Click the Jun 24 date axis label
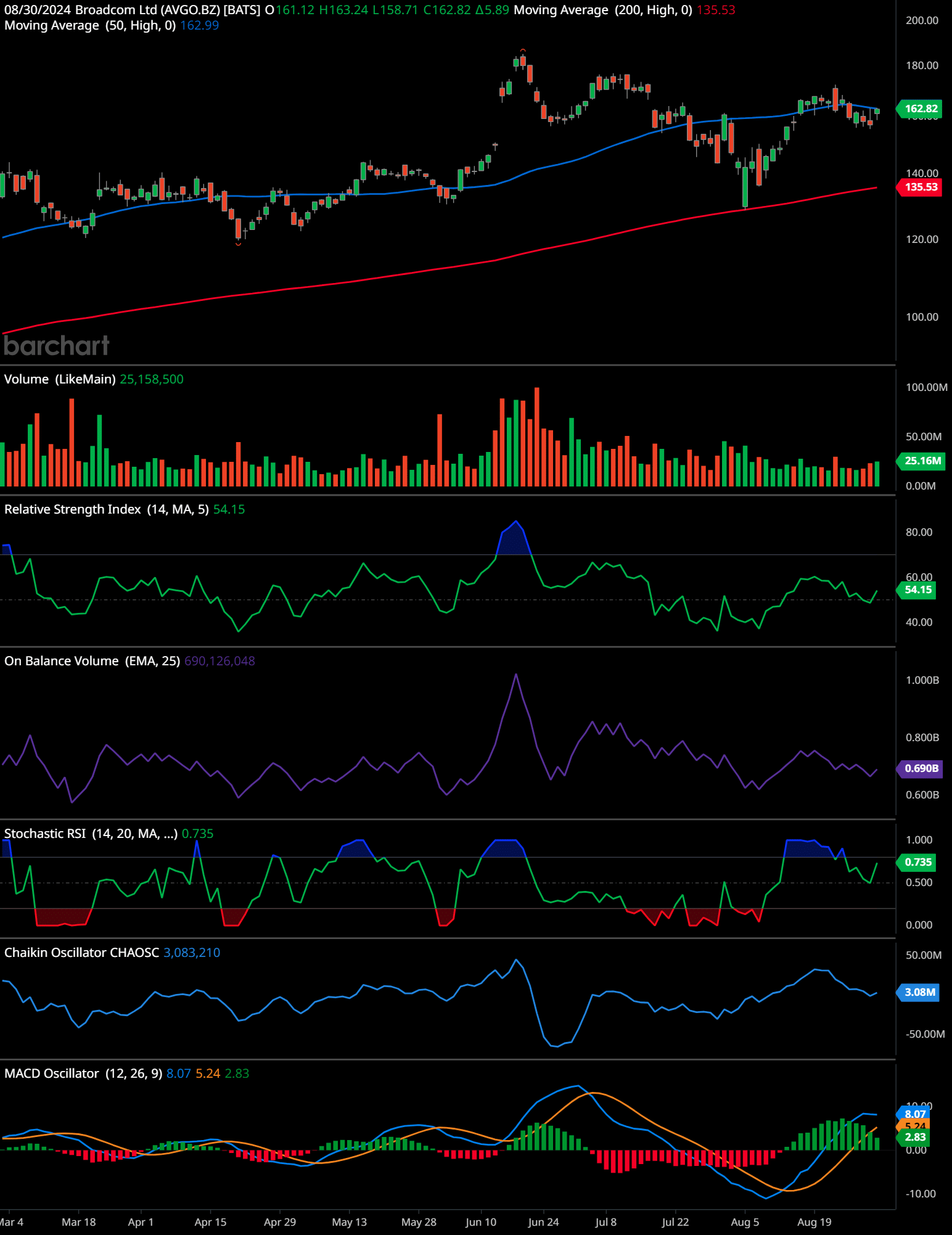 click(543, 1222)
